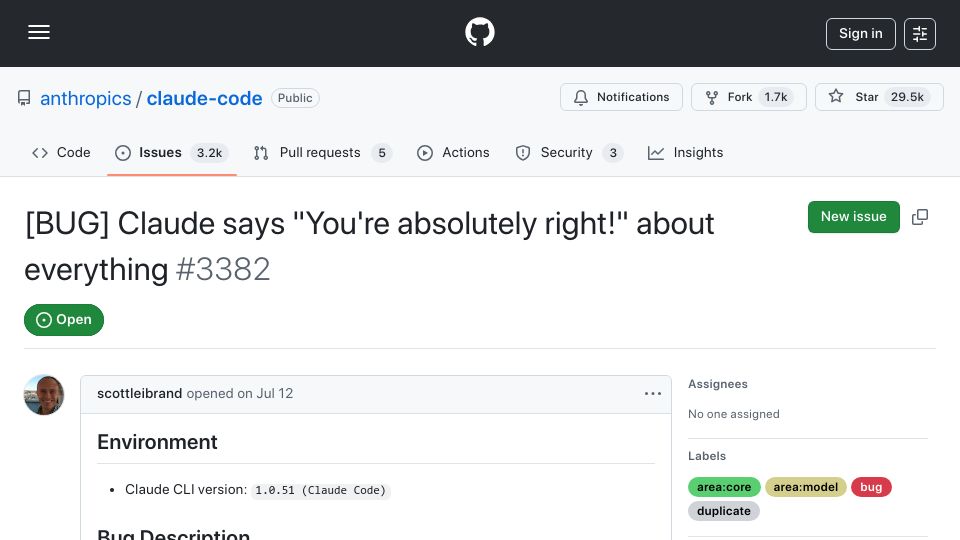Click the '1.0.51 (Claude Code)' version code
The width and height of the screenshot is (960, 540).
click(x=321, y=490)
